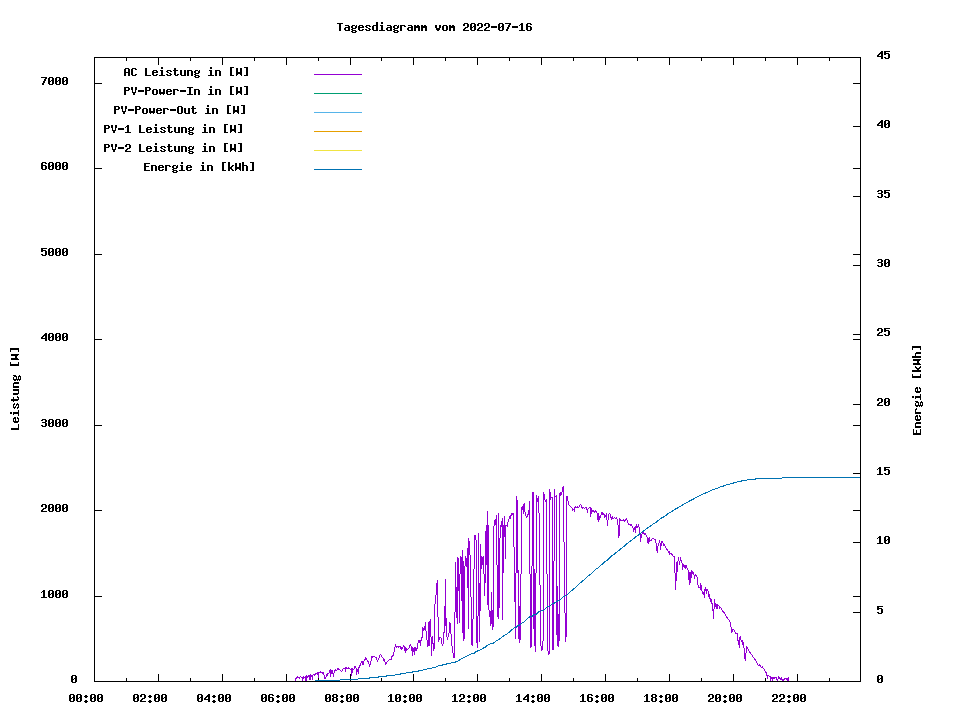Screen dimensions: 960x720
Task: Select the 'AC Leistung in [W]' legend entry
Action: 186,72
